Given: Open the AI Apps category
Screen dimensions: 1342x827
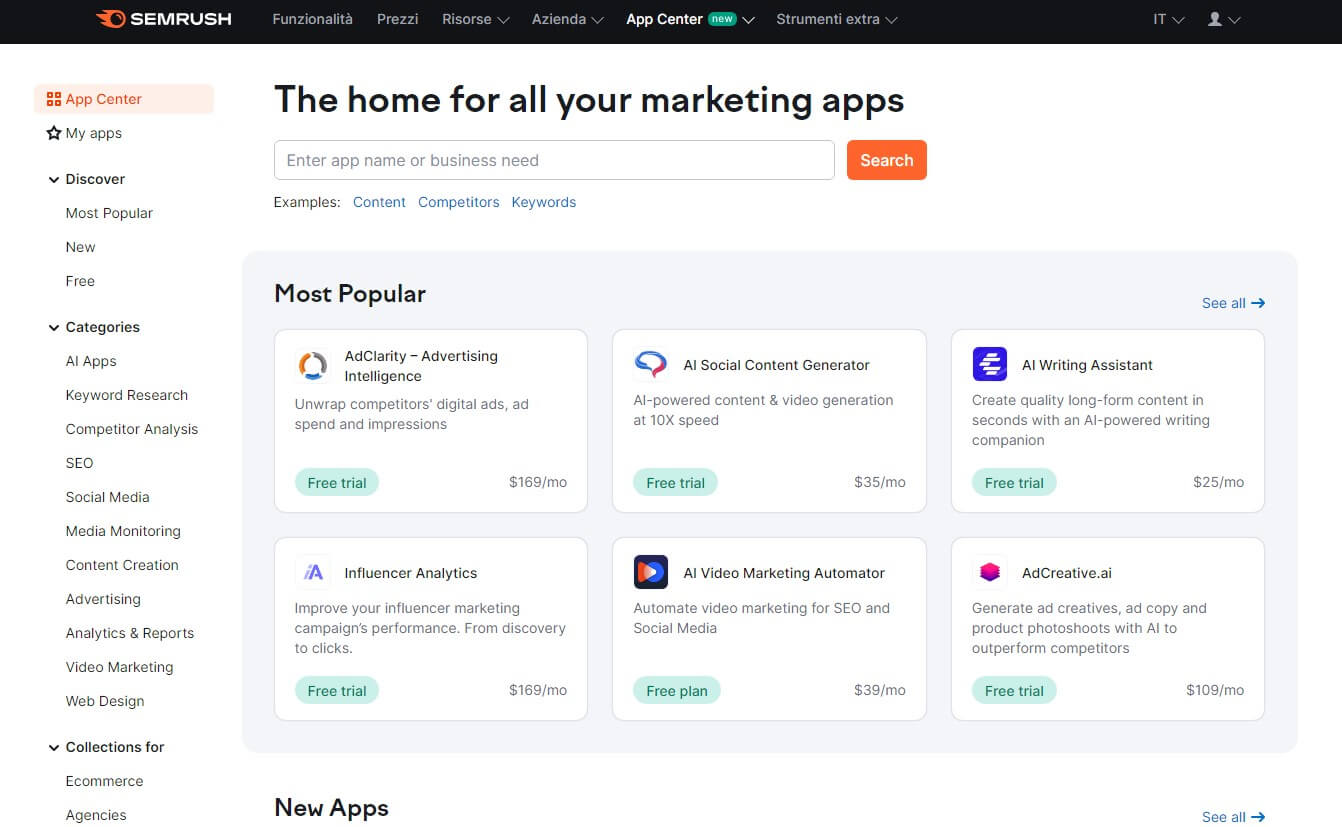Looking at the screenshot, I should point(91,361).
